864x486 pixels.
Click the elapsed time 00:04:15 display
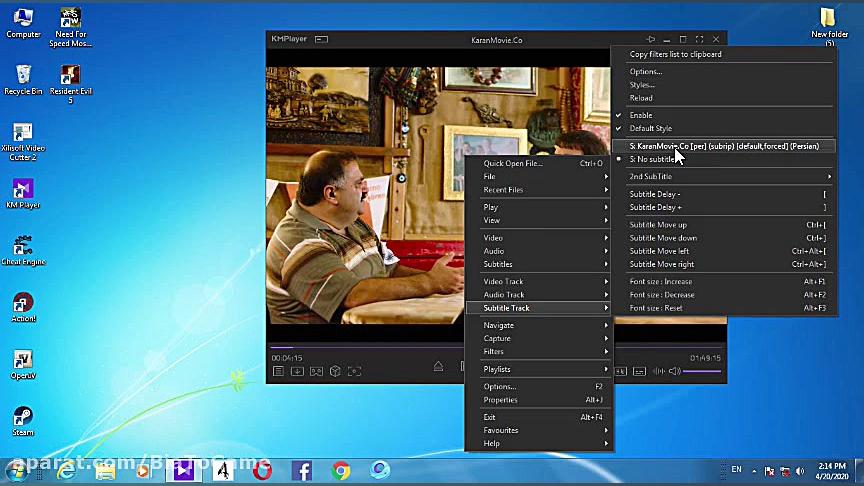(x=287, y=358)
